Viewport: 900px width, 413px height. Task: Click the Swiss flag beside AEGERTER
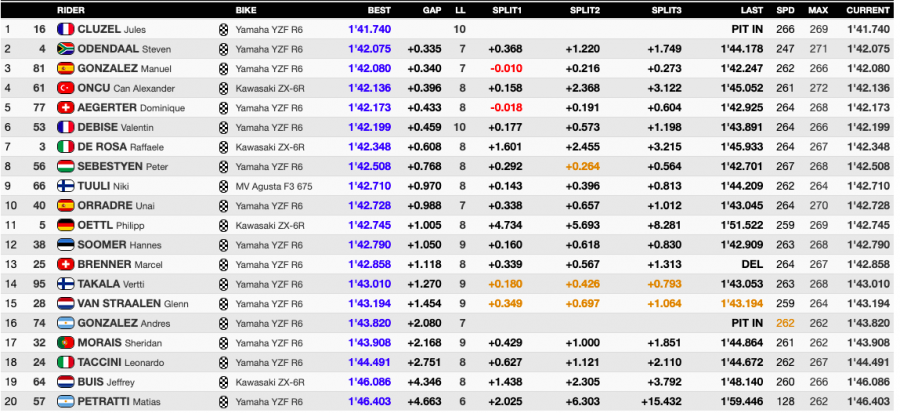(66, 107)
